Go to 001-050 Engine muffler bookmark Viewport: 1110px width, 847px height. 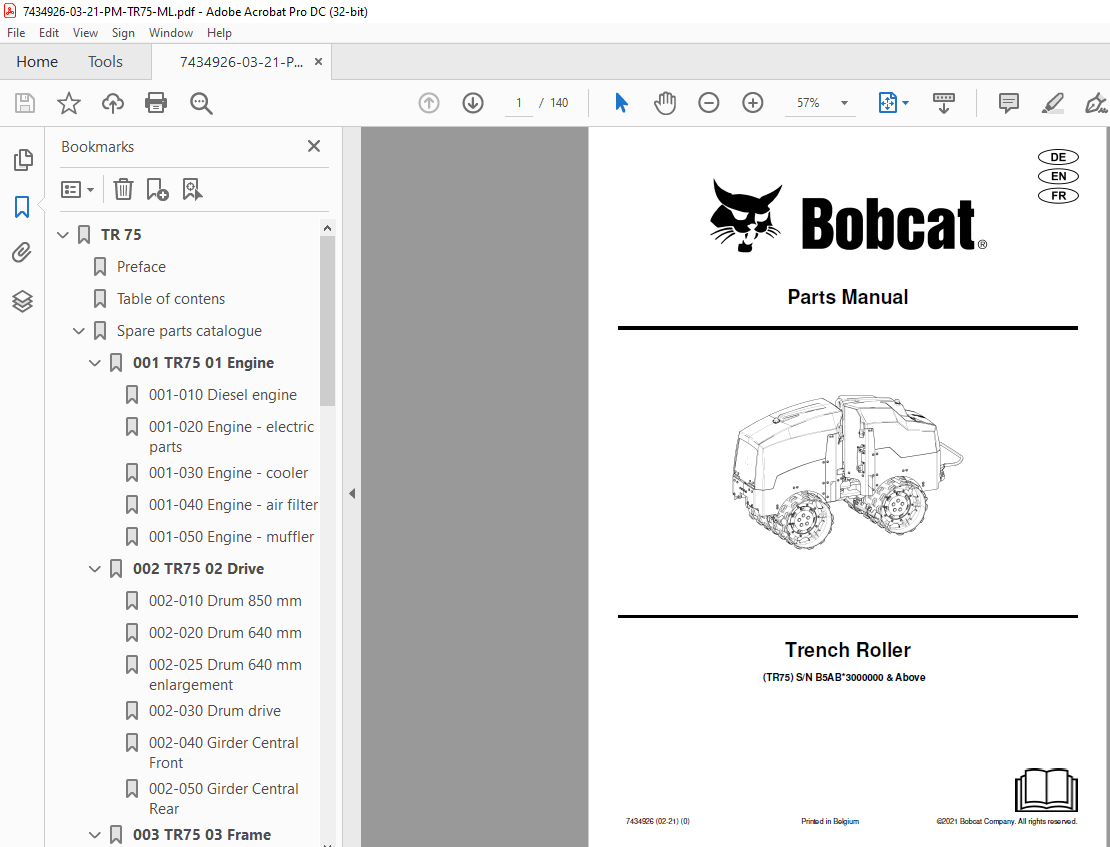(x=231, y=537)
